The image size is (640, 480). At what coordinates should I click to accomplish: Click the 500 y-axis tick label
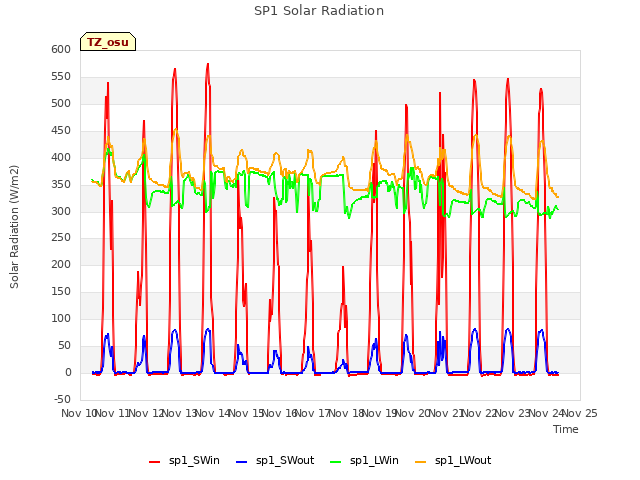61,103
